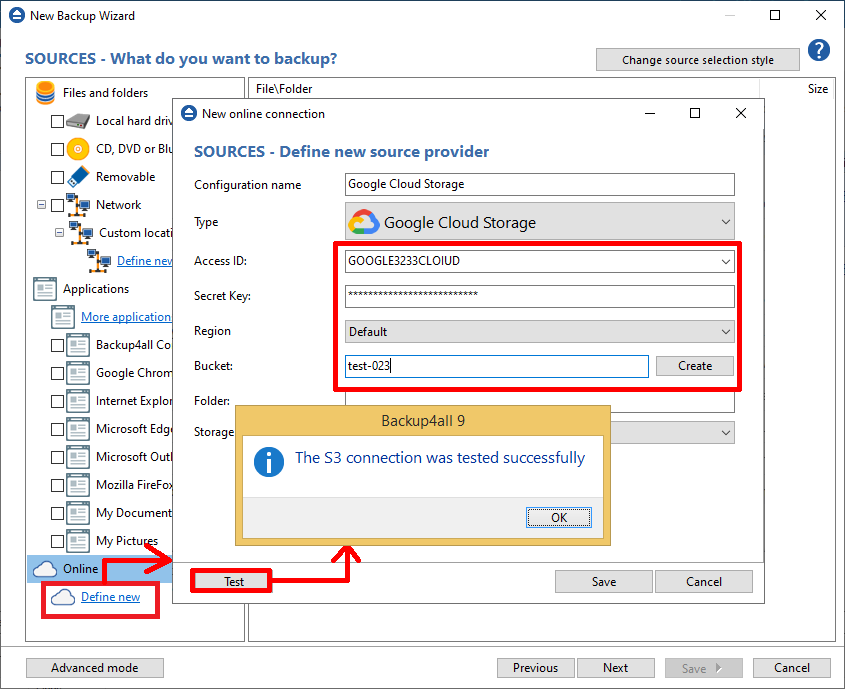Click the network icon beside Define new link

[x=99, y=261]
